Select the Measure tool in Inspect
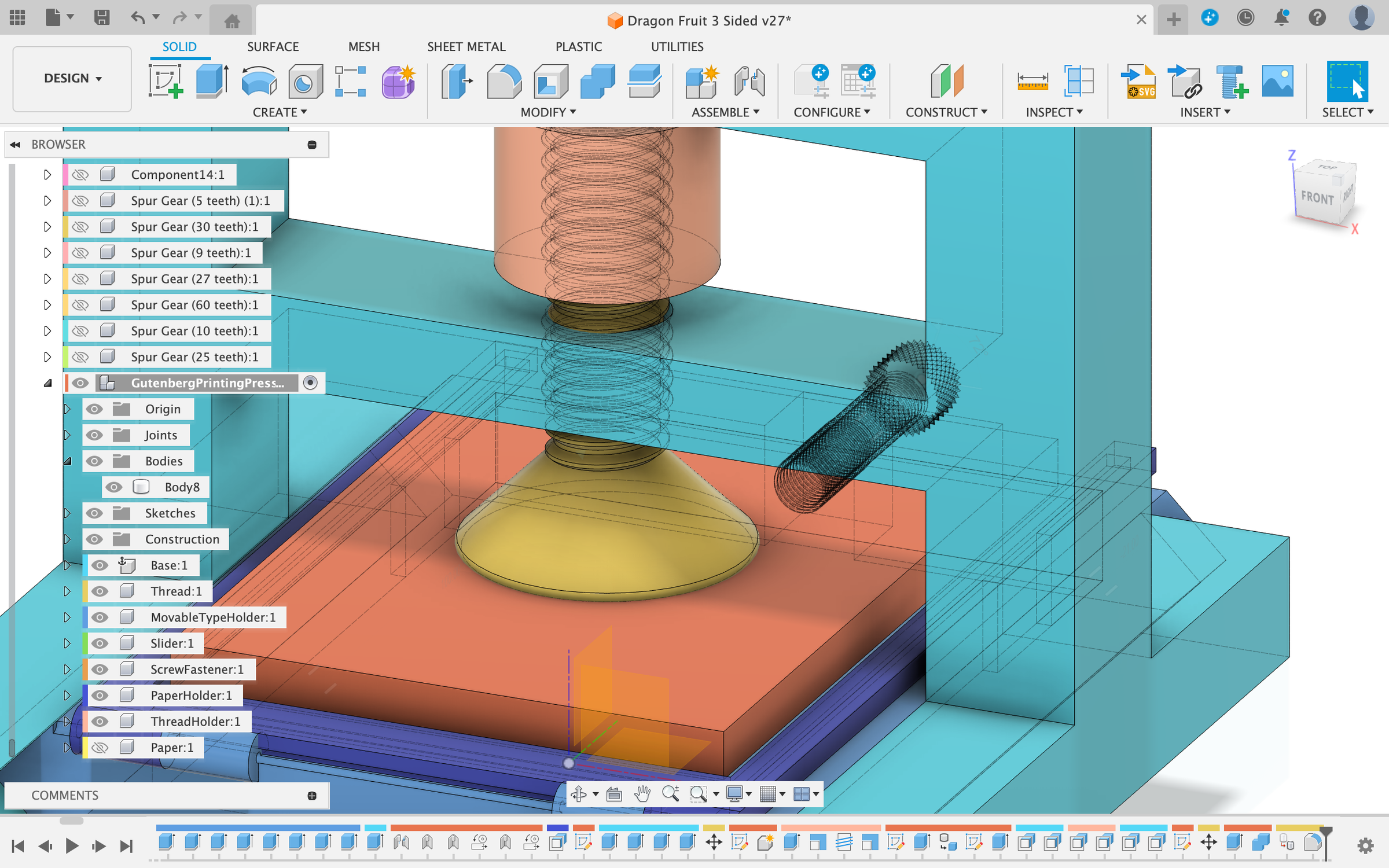The width and height of the screenshot is (1389, 868). [1032, 81]
